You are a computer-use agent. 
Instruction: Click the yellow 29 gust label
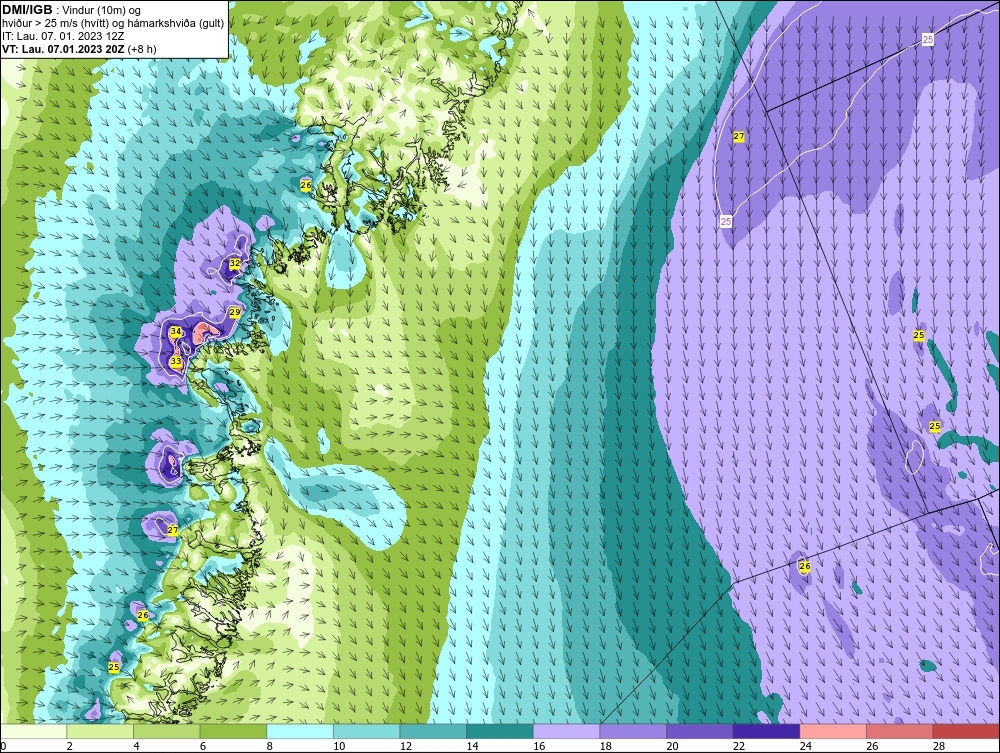[235, 312]
